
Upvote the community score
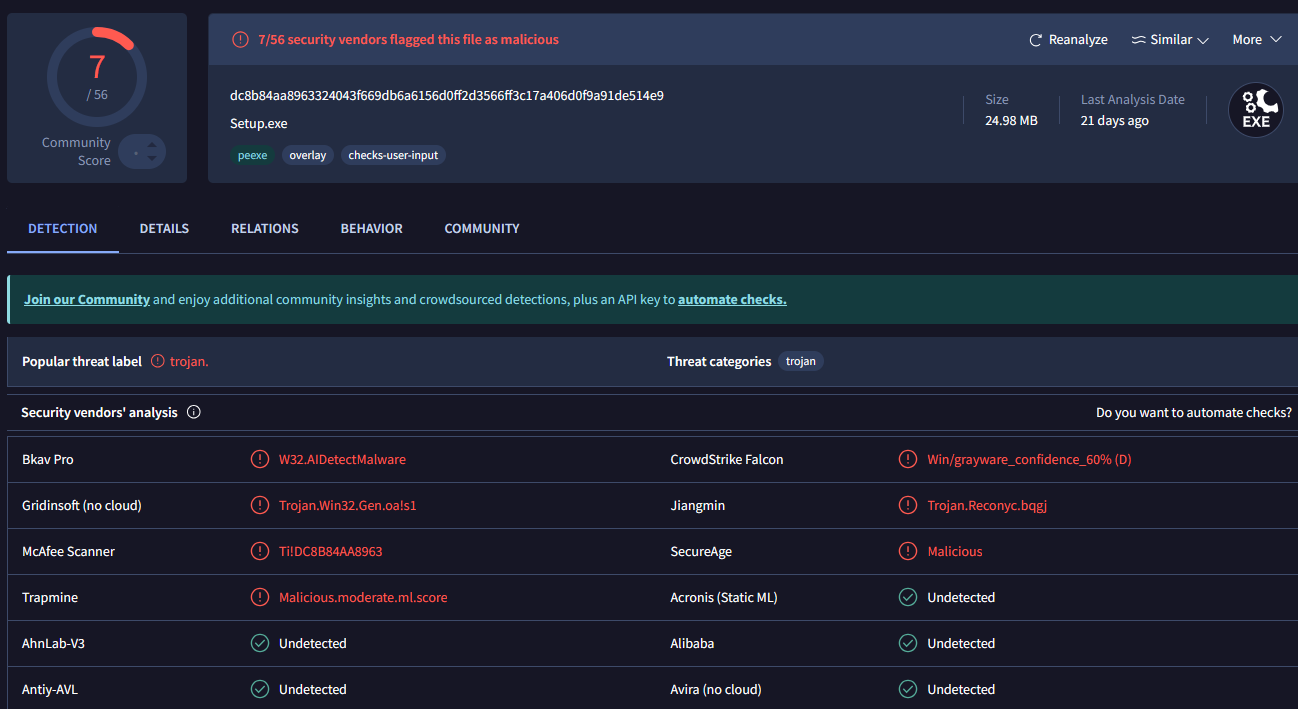click(152, 144)
